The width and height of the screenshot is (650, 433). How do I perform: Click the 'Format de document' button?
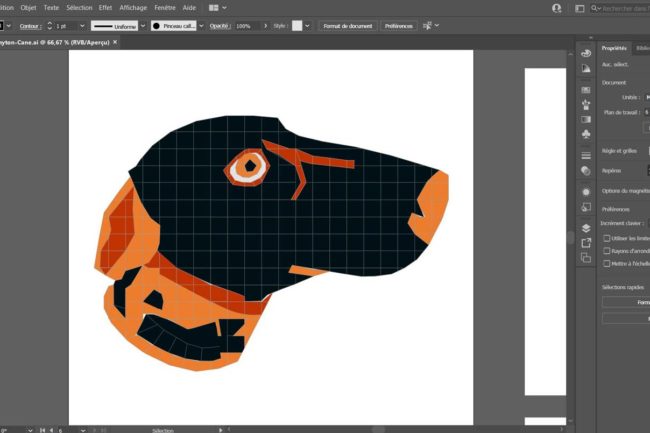click(x=347, y=25)
